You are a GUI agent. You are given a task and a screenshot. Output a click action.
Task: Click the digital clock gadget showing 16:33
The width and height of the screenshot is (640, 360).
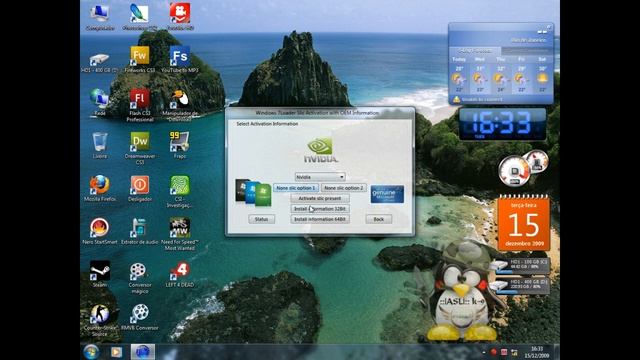pos(502,124)
